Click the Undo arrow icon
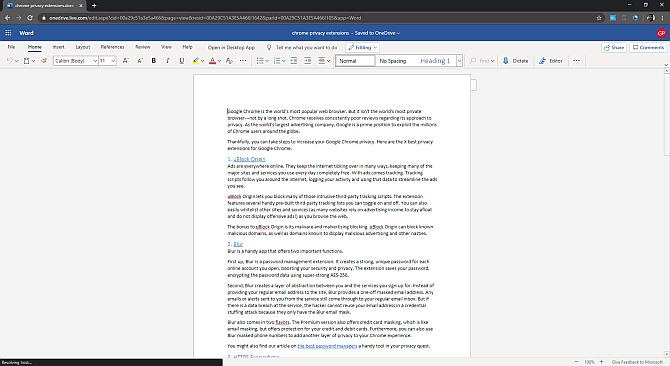This screenshot has width=670, height=366. (x=9, y=61)
